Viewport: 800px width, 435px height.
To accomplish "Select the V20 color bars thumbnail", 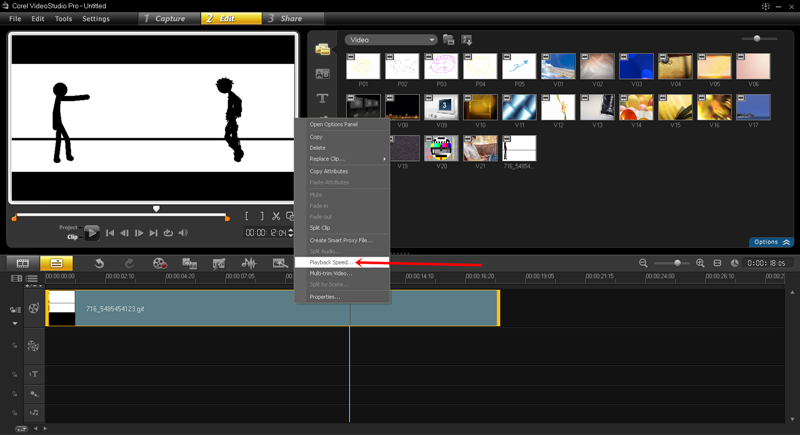I will [441, 148].
